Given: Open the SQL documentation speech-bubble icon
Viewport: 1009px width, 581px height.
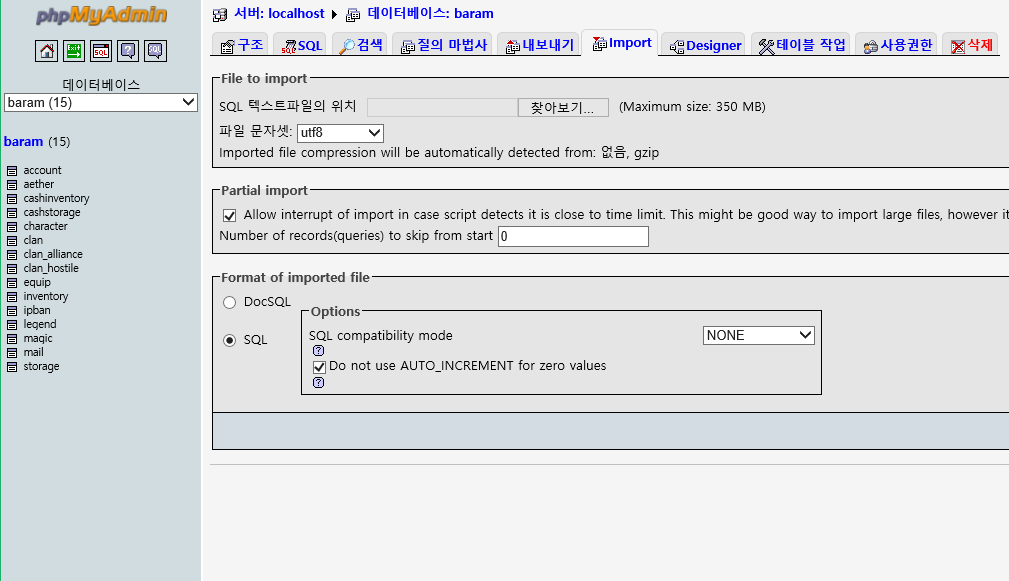Looking at the screenshot, I should coord(155,51).
